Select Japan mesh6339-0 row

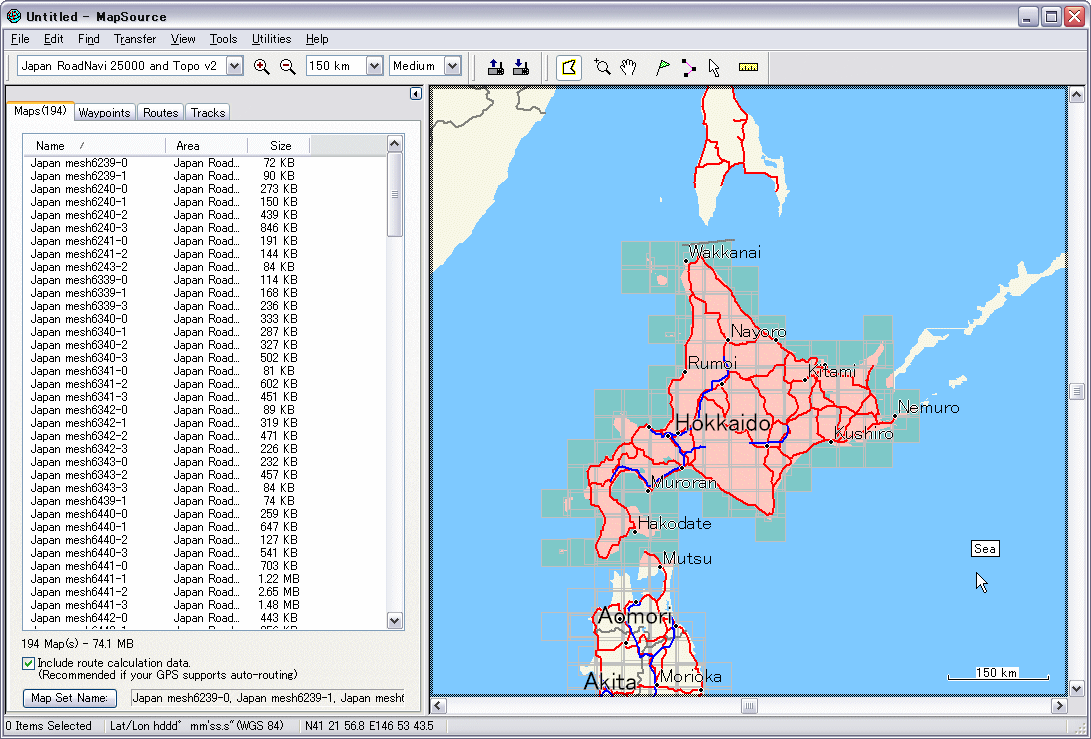(205, 280)
